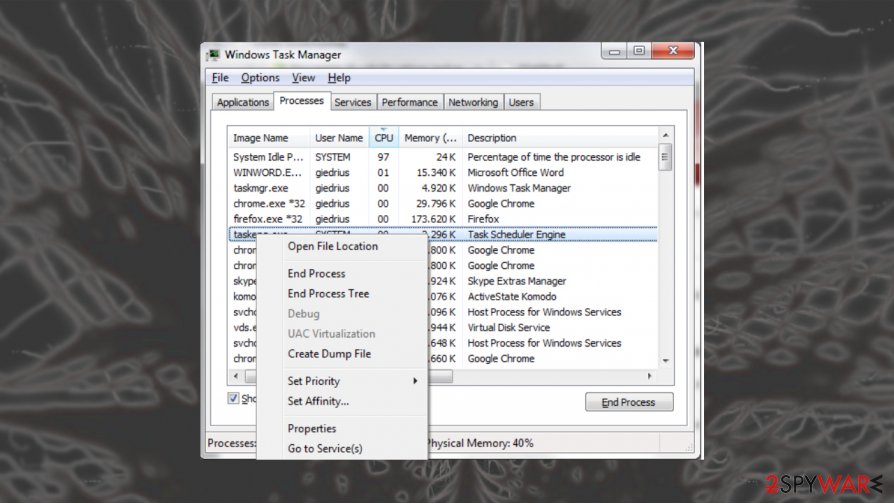
Task: Choose Open File Location from context menu
Action: [333, 246]
